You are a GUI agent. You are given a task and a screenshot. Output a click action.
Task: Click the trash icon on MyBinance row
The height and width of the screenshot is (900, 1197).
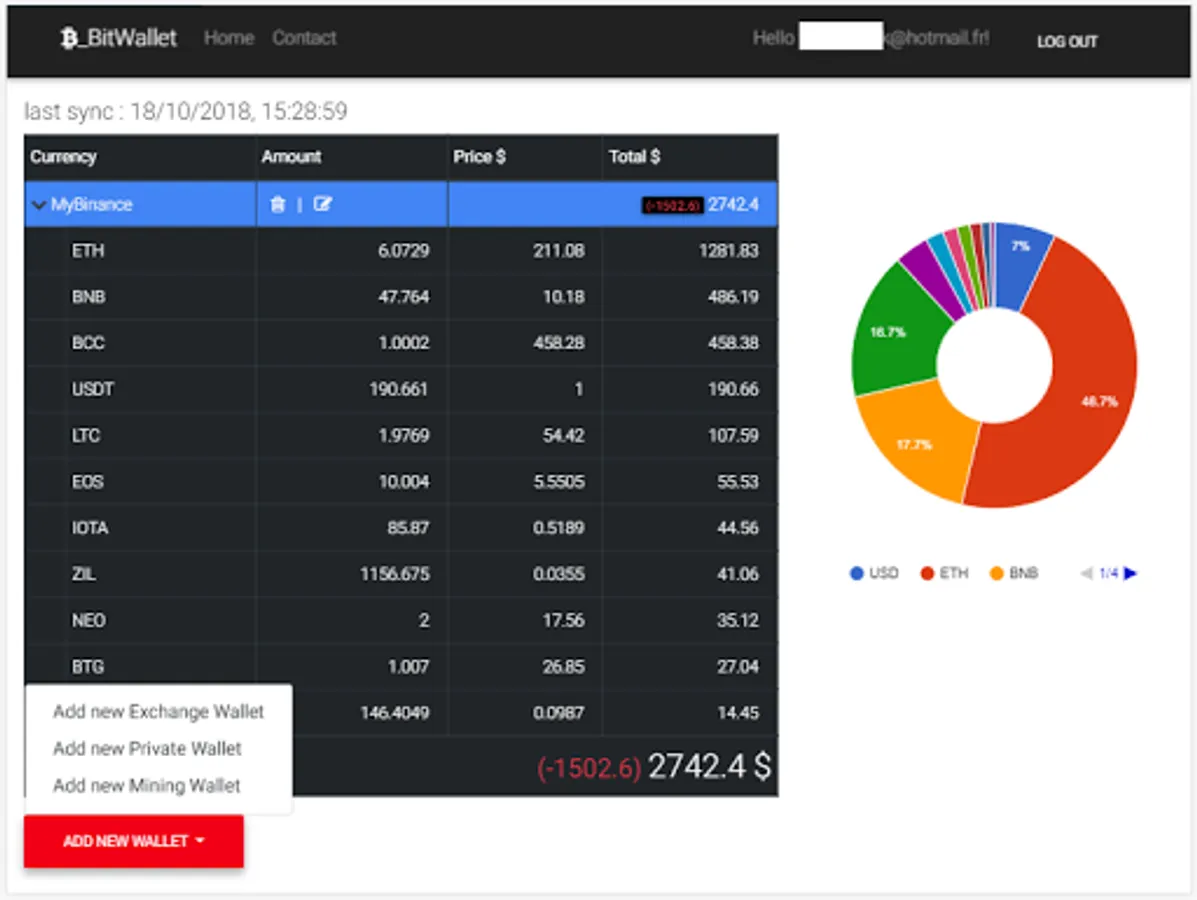point(278,204)
